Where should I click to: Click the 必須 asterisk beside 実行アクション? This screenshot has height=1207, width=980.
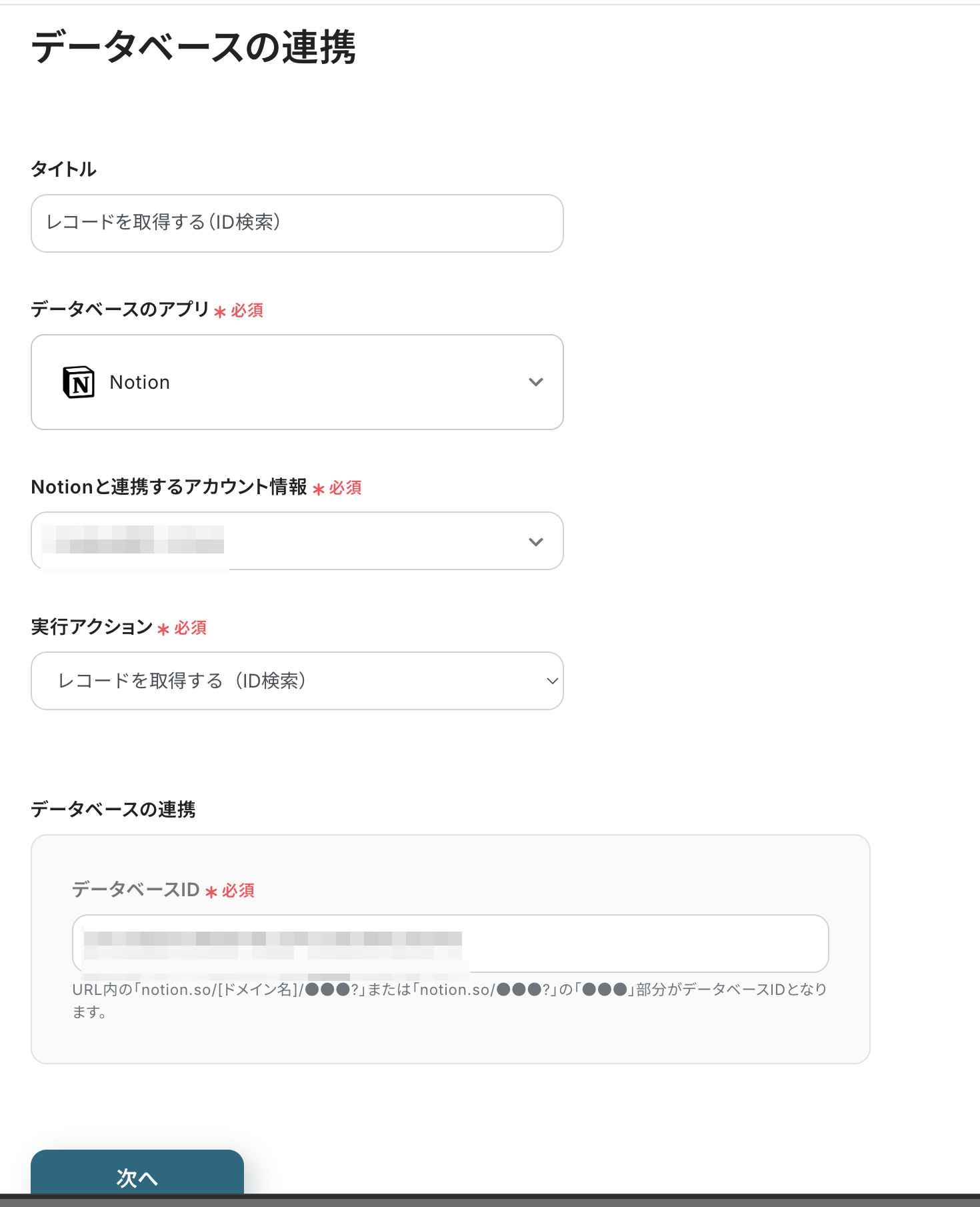(x=163, y=629)
